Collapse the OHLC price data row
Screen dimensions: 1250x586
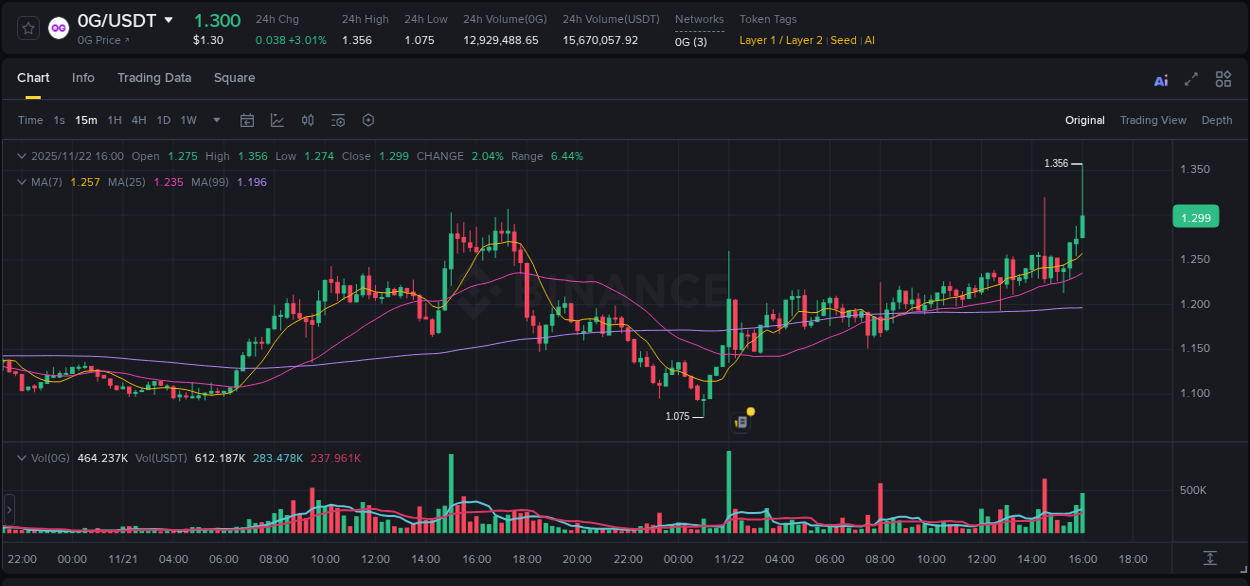tap(20, 156)
